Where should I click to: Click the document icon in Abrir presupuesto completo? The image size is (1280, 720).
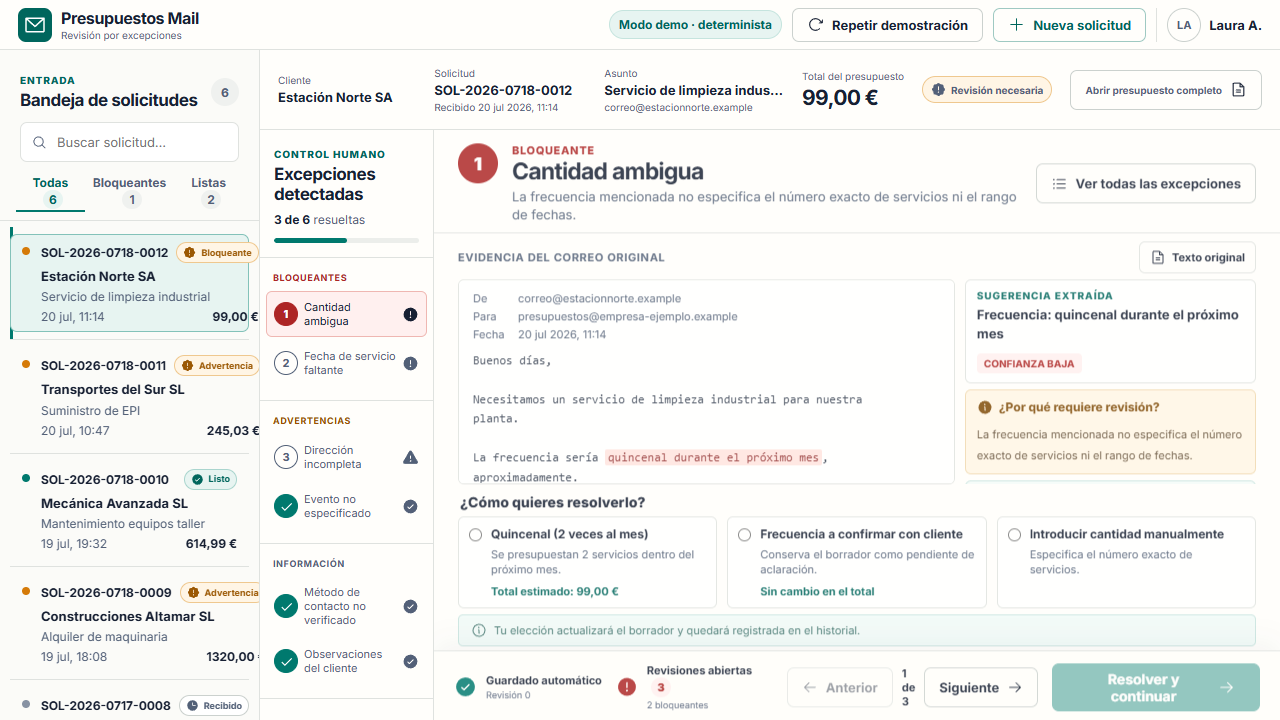[x=1238, y=90]
